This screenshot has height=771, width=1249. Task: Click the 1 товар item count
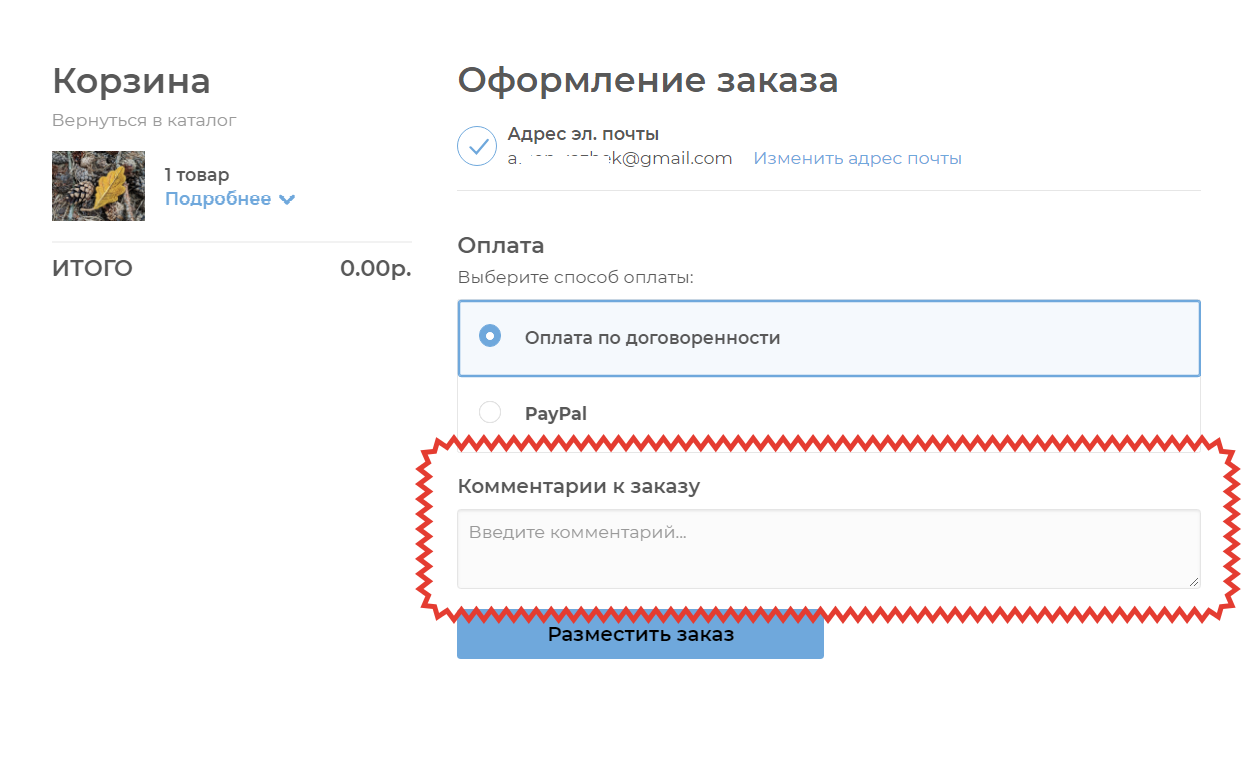(x=196, y=175)
